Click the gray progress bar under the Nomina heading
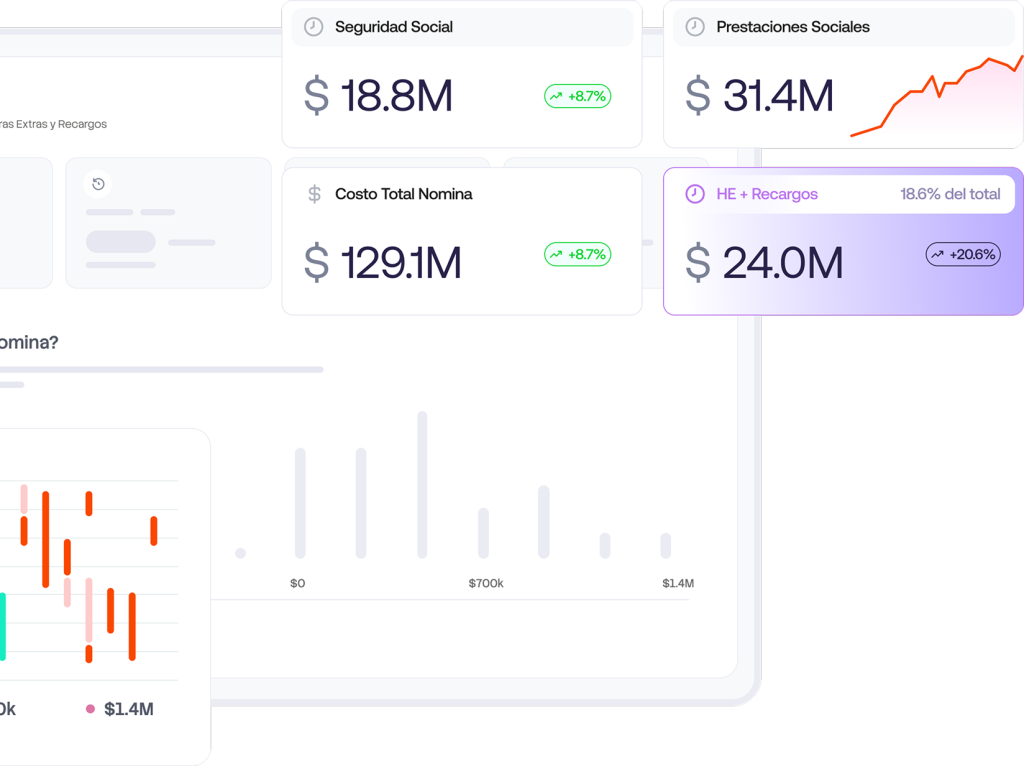This screenshot has height=766, width=1024. (x=160, y=370)
